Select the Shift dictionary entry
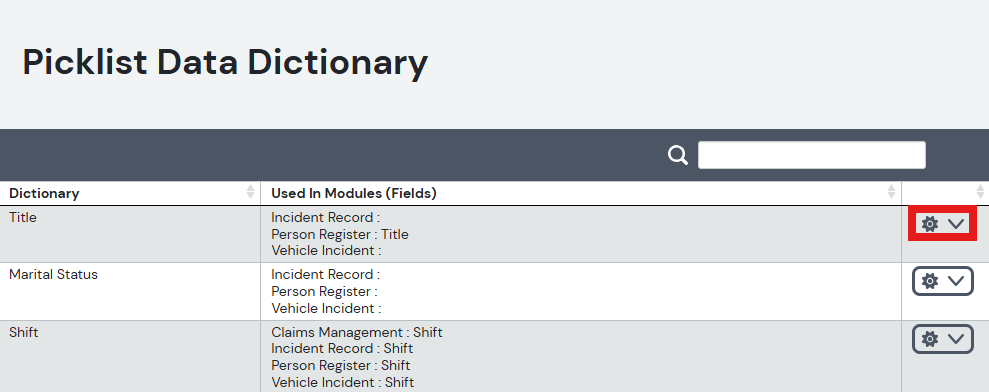 (23, 332)
